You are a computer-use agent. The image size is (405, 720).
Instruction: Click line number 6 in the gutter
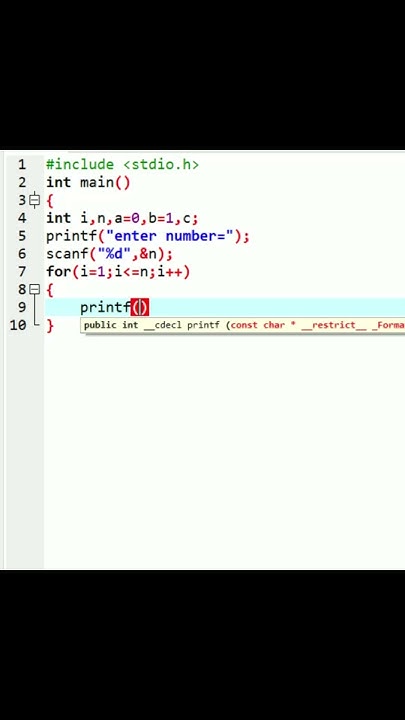pyautogui.click(x=22, y=254)
